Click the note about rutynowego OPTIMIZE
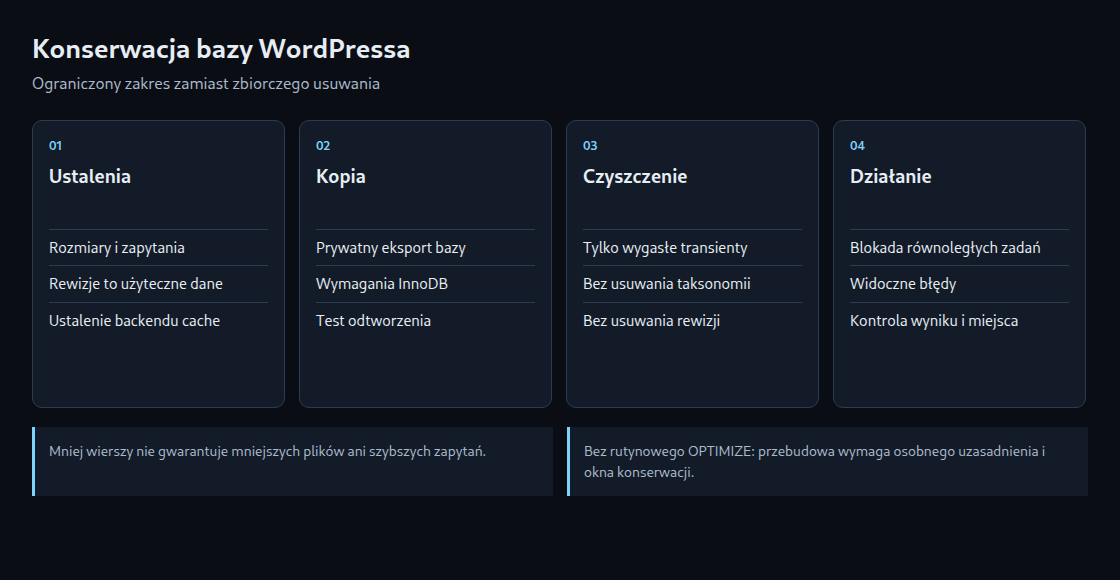This screenshot has width=1120, height=580. coord(827,461)
